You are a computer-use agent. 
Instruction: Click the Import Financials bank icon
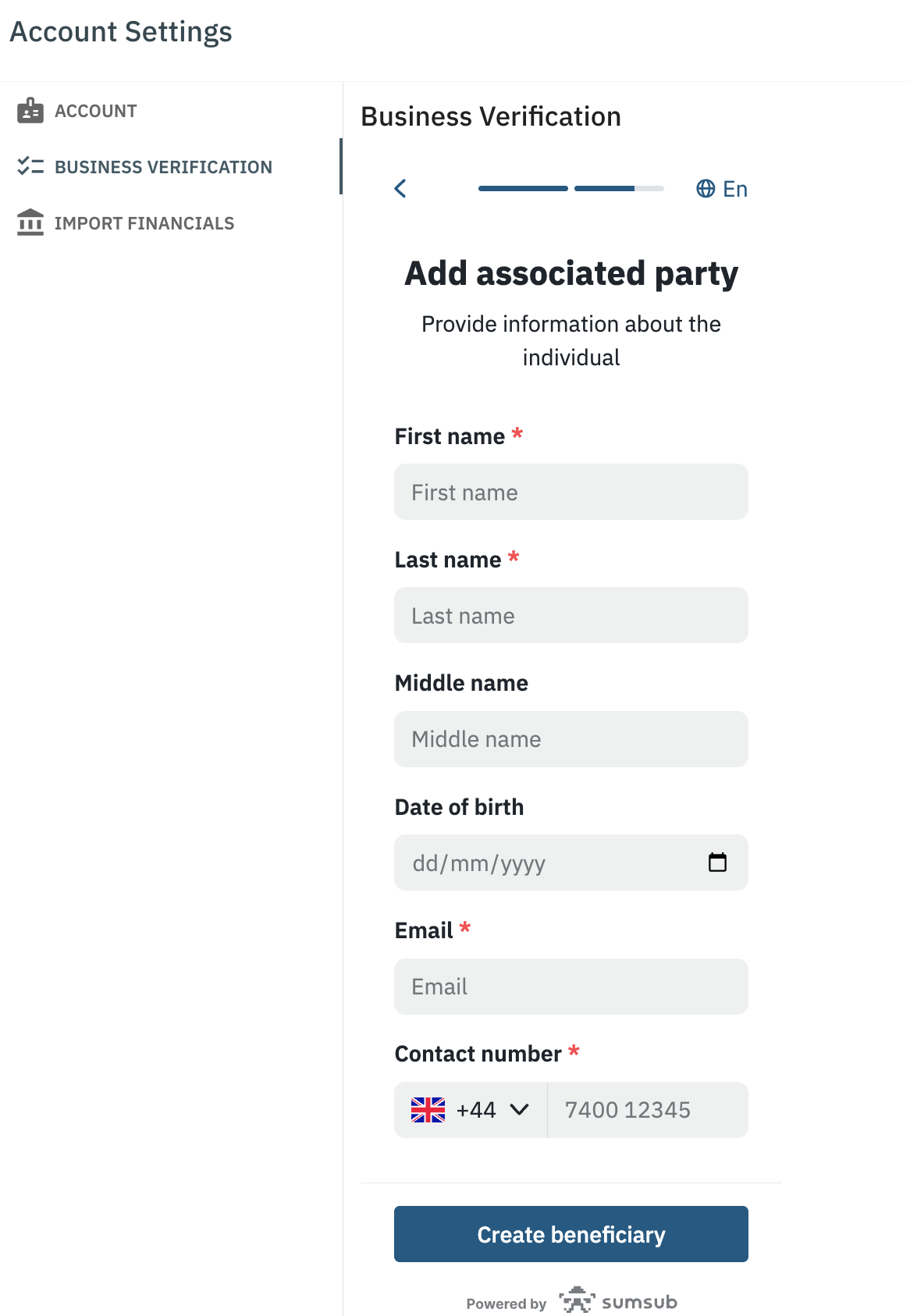(x=29, y=222)
